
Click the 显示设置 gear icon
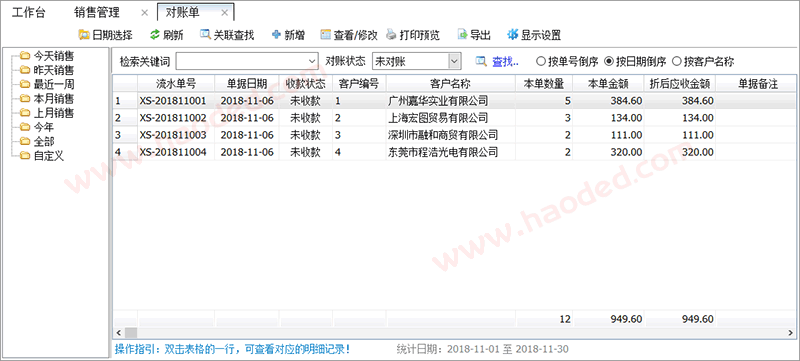[x=512, y=35]
